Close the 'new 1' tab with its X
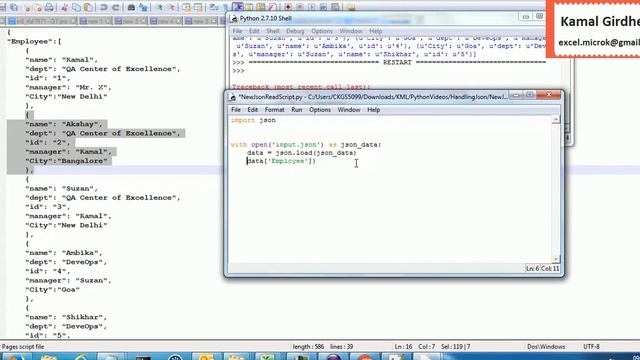Viewport: 640px width, 360px height. [x=109, y=21]
